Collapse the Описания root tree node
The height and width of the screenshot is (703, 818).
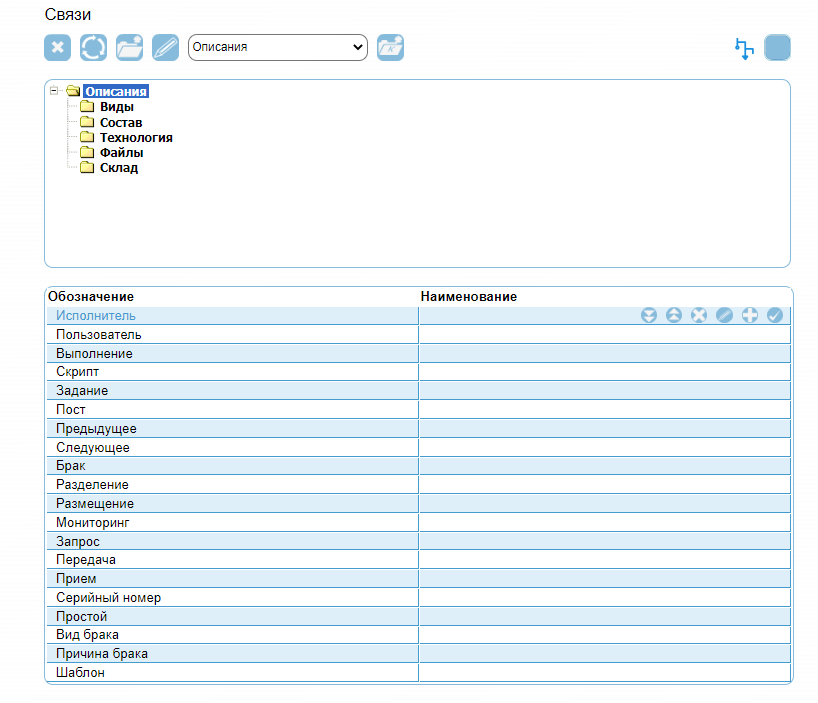(x=53, y=91)
